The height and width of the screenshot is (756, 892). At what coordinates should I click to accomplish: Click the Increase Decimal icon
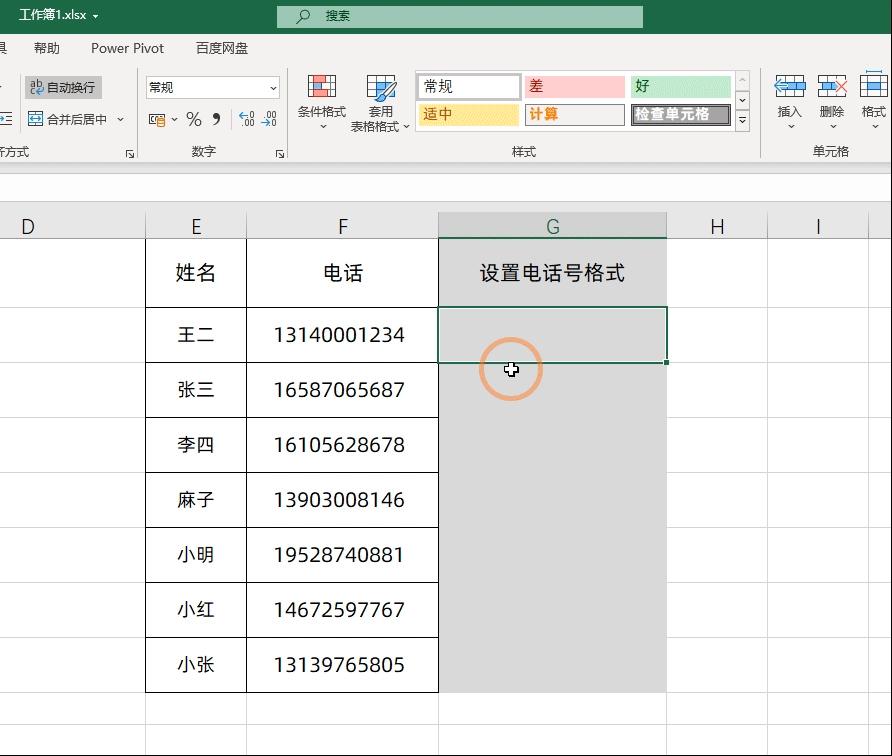tap(246, 119)
